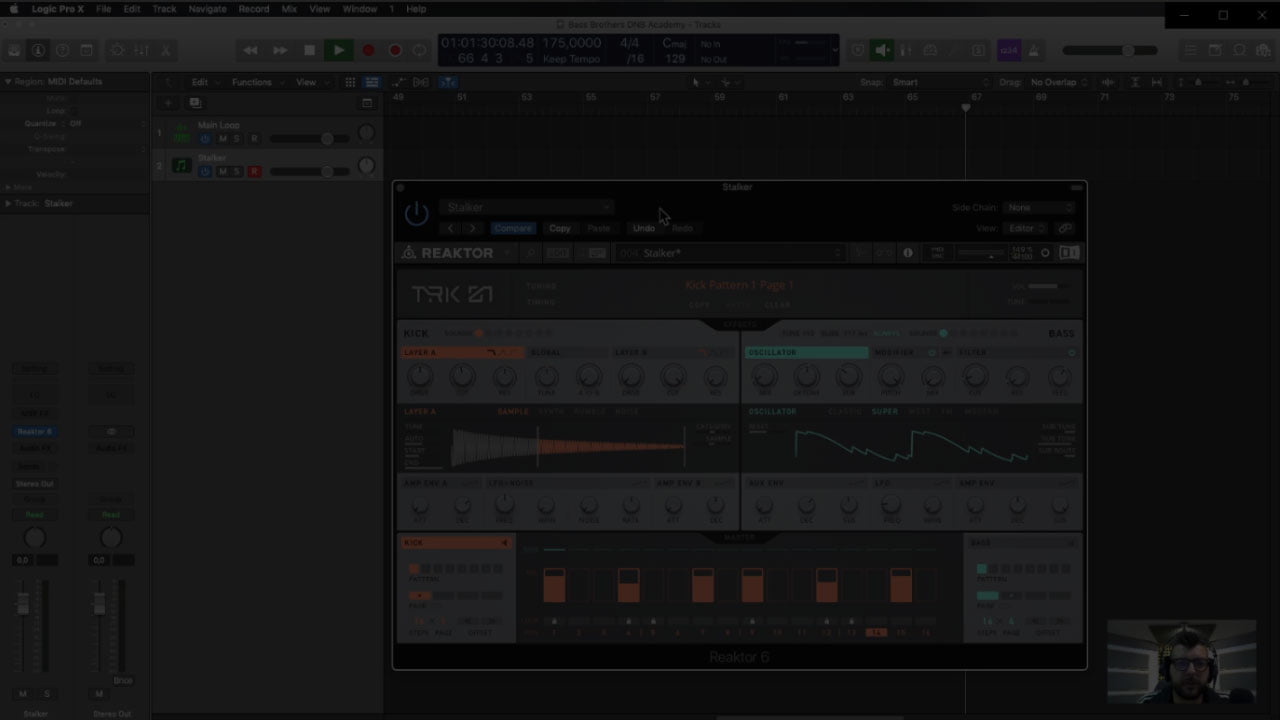This screenshot has width=1280, height=720.
Task: Go to previous preset with left arrow
Action: 451,228
